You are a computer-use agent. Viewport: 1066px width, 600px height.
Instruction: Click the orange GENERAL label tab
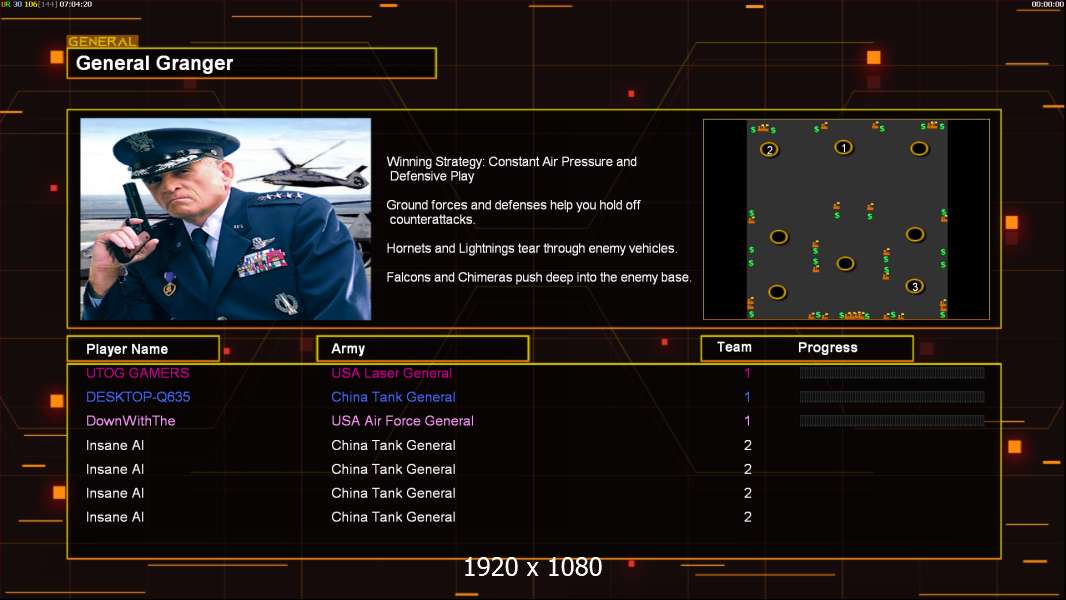pyautogui.click(x=103, y=41)
